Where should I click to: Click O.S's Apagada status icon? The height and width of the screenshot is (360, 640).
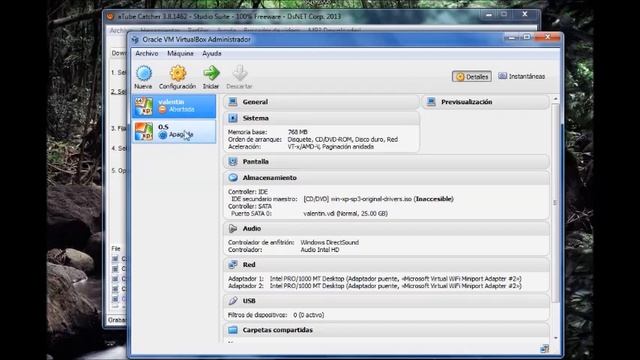[162, 135]
